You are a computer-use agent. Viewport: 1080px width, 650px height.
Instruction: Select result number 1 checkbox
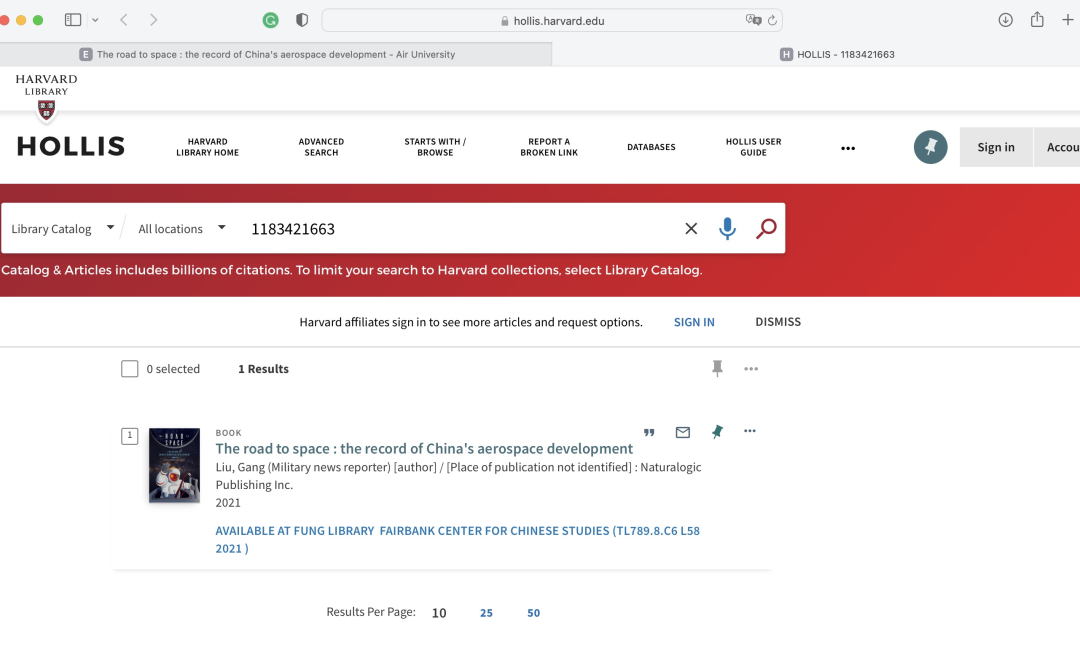[x=129, y=436]
